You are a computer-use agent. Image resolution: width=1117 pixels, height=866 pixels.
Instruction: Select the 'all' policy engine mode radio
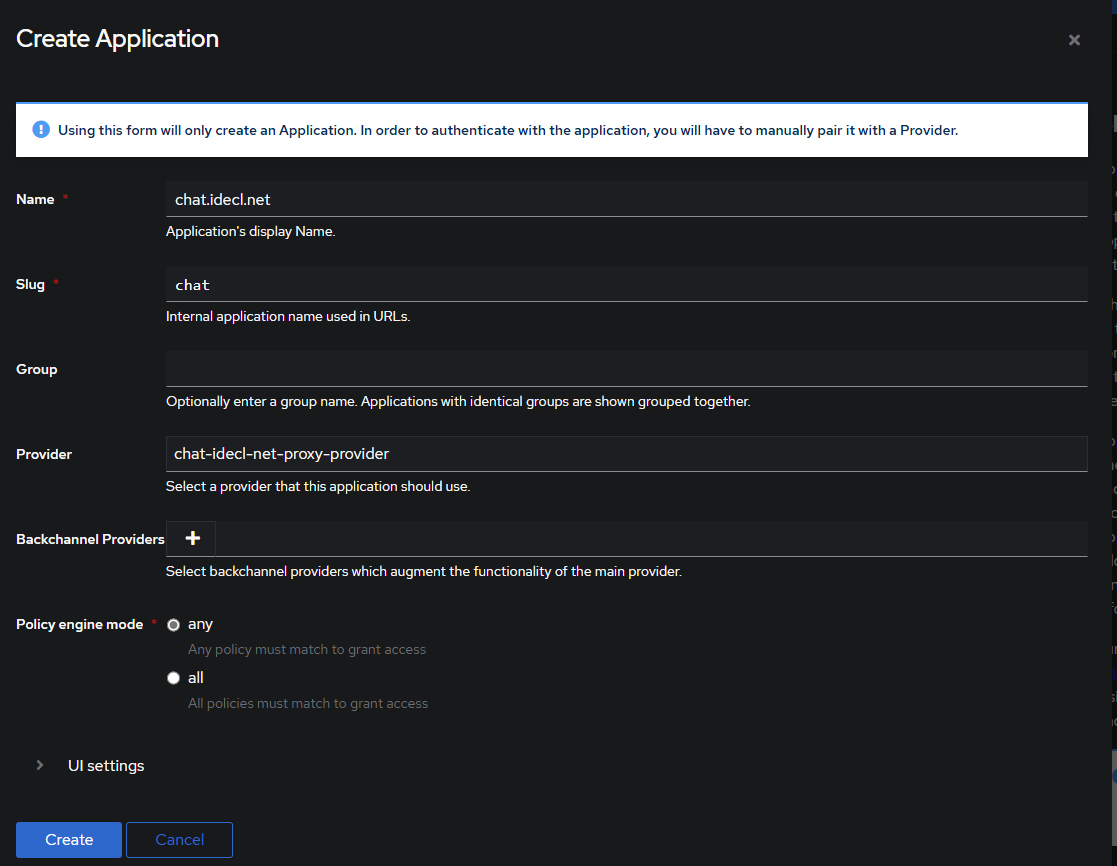coord(174,678)
